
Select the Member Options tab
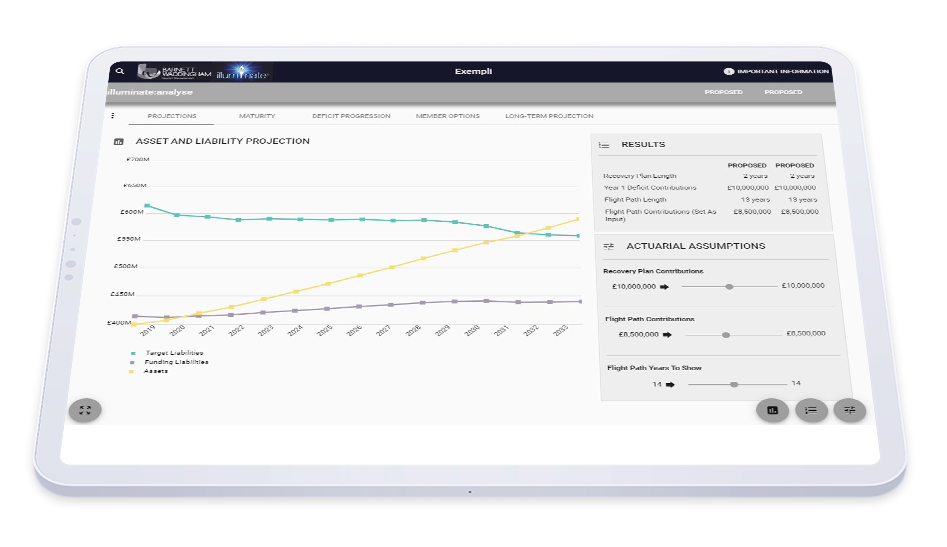(448, 116)
